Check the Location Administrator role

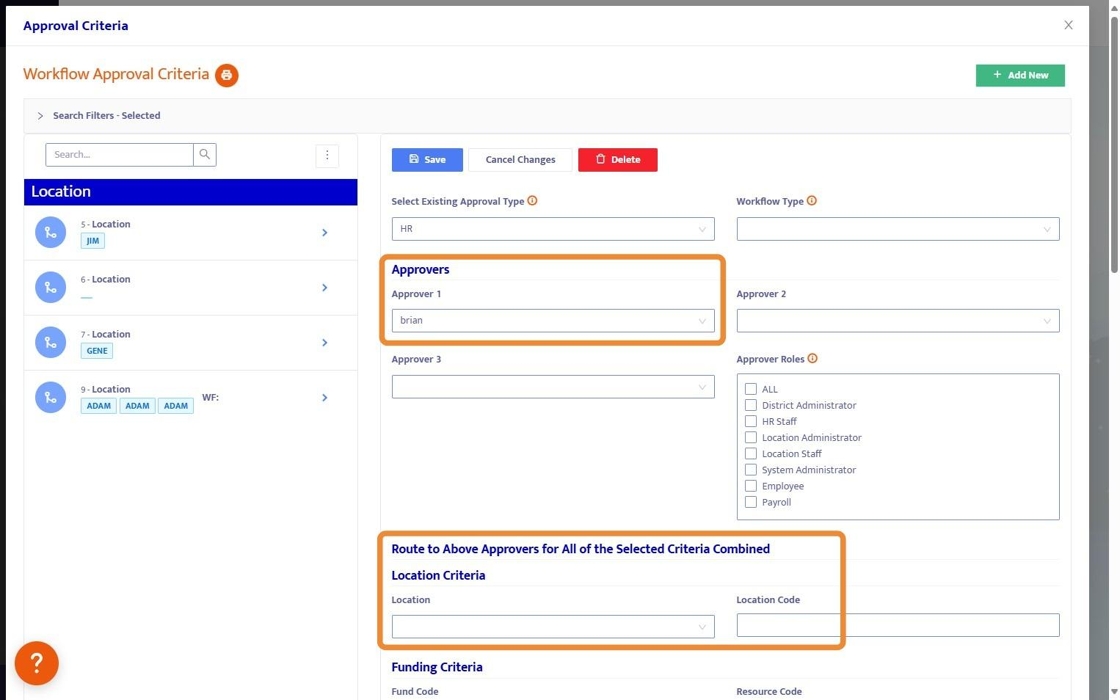pos(751,437)
